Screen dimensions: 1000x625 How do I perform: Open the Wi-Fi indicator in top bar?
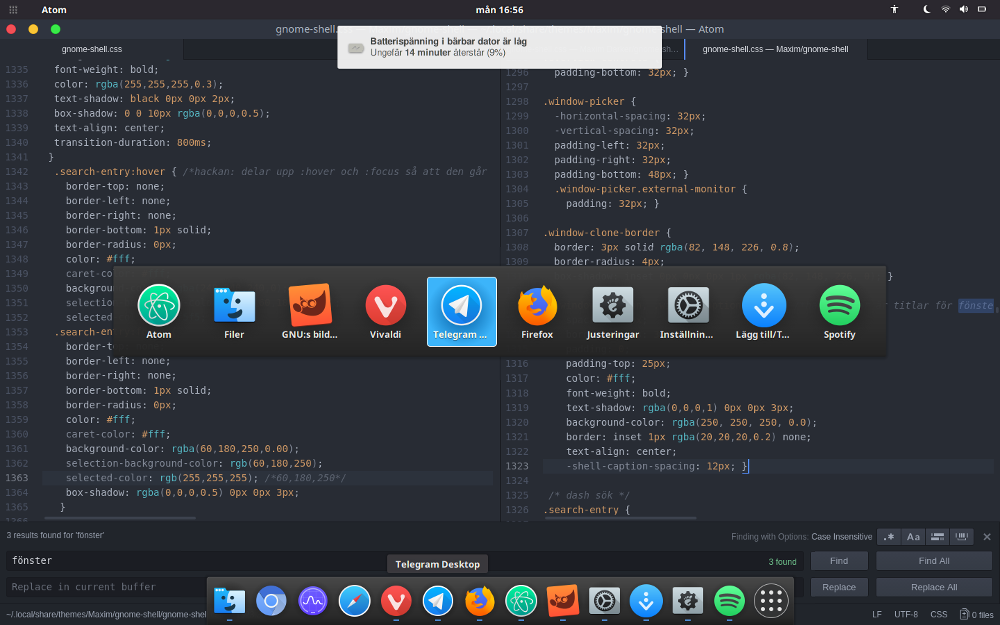pos(945,10)
